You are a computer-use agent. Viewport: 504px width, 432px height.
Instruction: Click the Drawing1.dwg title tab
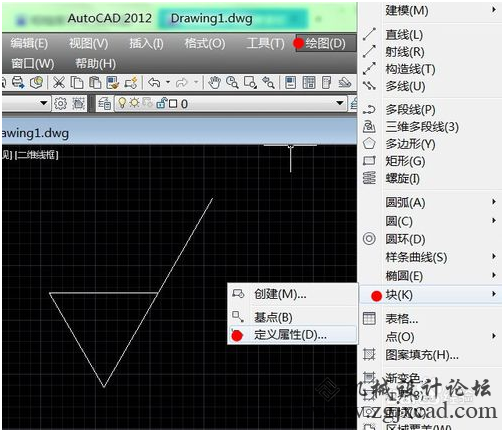point(211,19)
